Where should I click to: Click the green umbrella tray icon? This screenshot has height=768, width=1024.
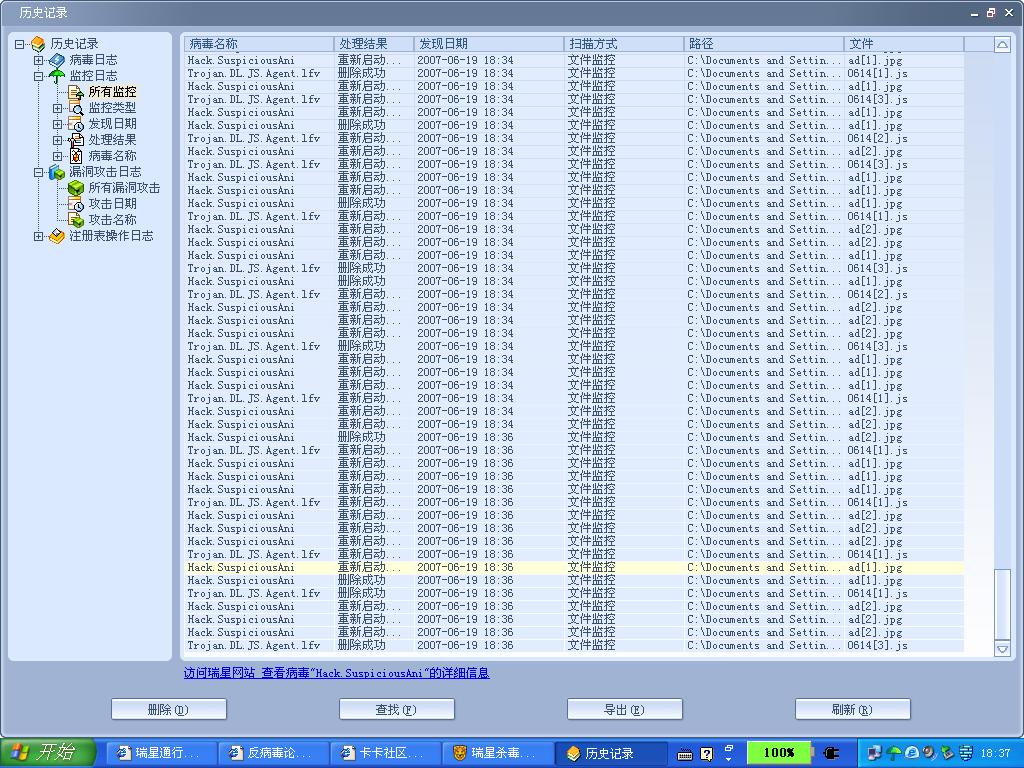point(894,754)
